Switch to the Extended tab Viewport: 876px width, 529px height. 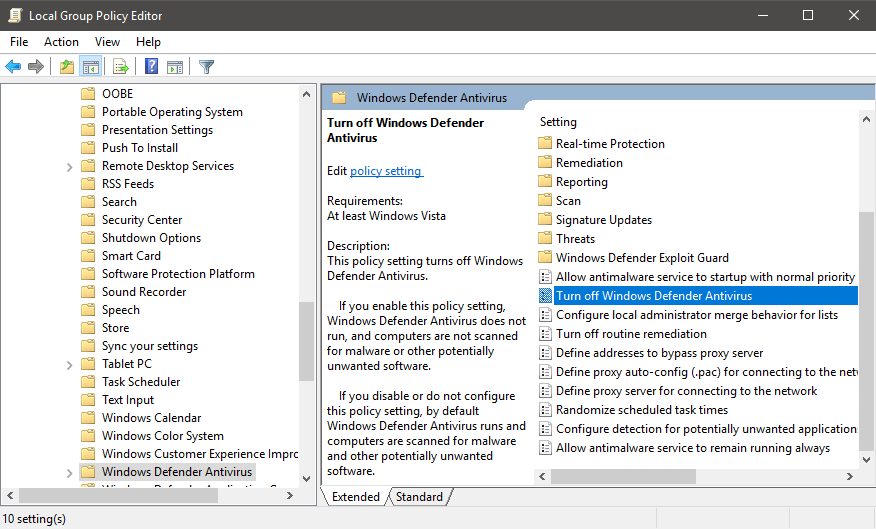coord(355,497)
